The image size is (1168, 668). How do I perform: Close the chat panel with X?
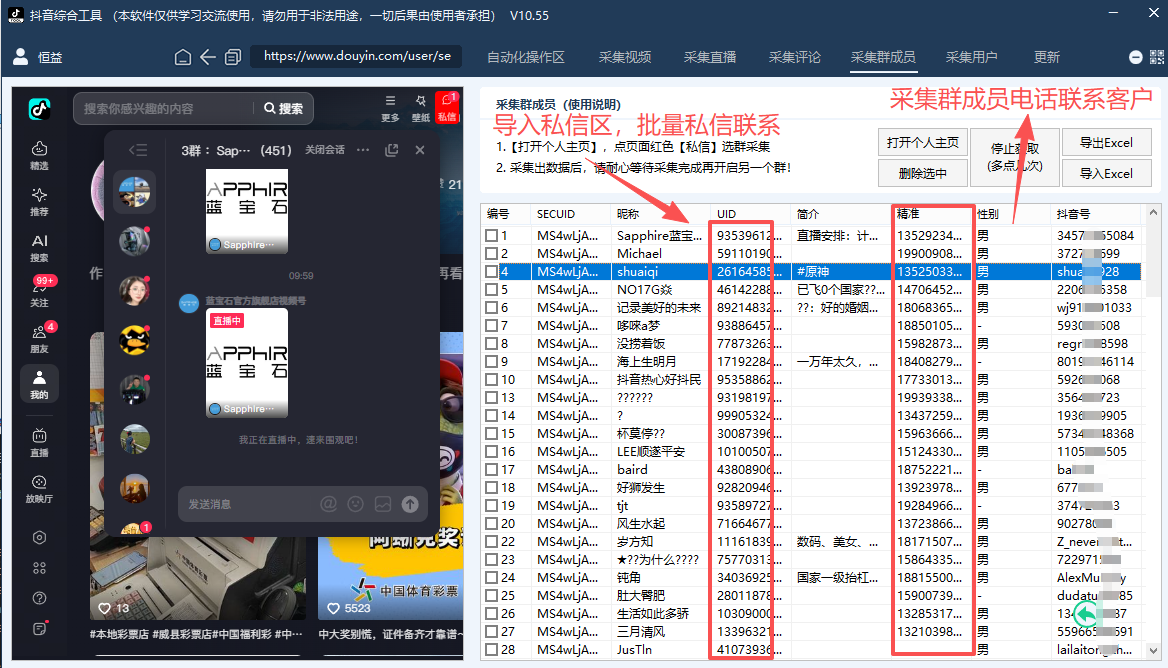[x=420, y=150]
